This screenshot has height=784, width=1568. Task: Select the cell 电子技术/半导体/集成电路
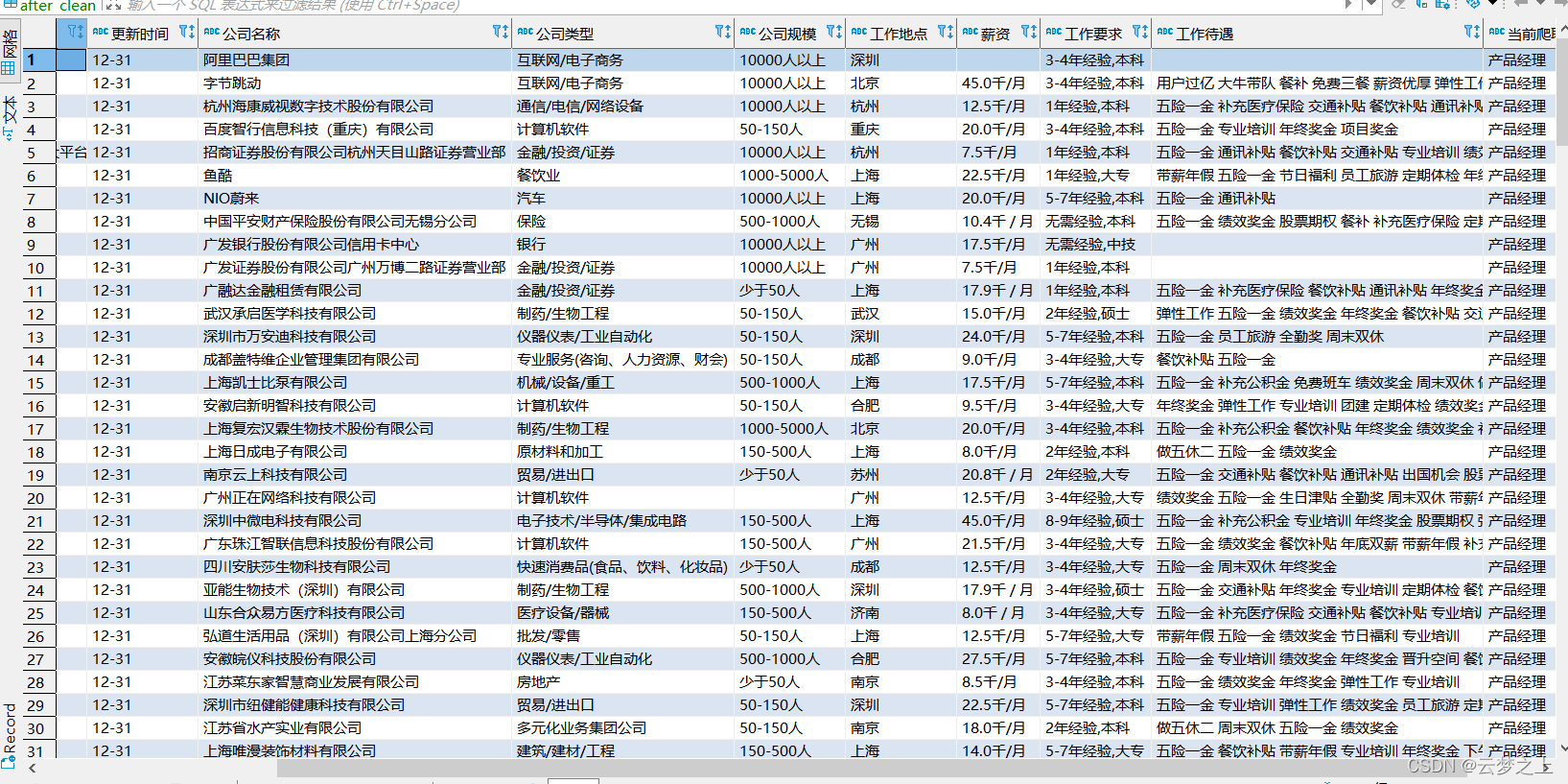pos(623,521)
